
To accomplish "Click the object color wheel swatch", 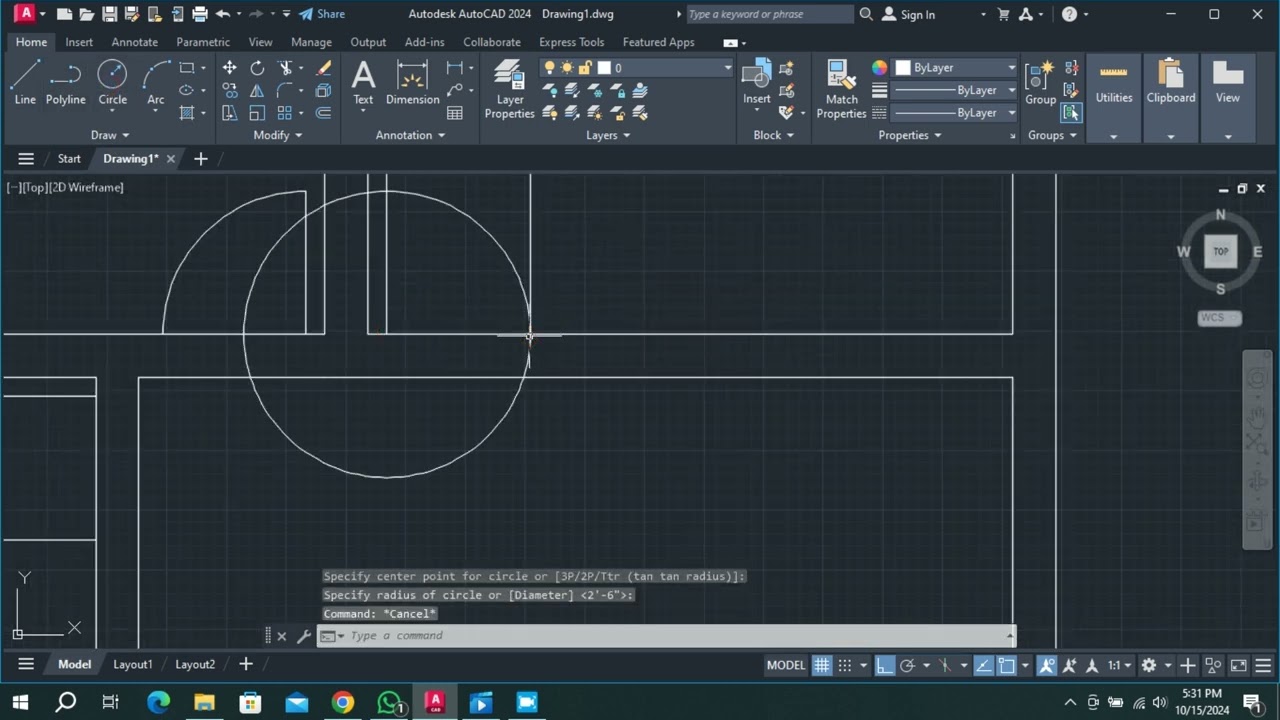I will [879, 68].
